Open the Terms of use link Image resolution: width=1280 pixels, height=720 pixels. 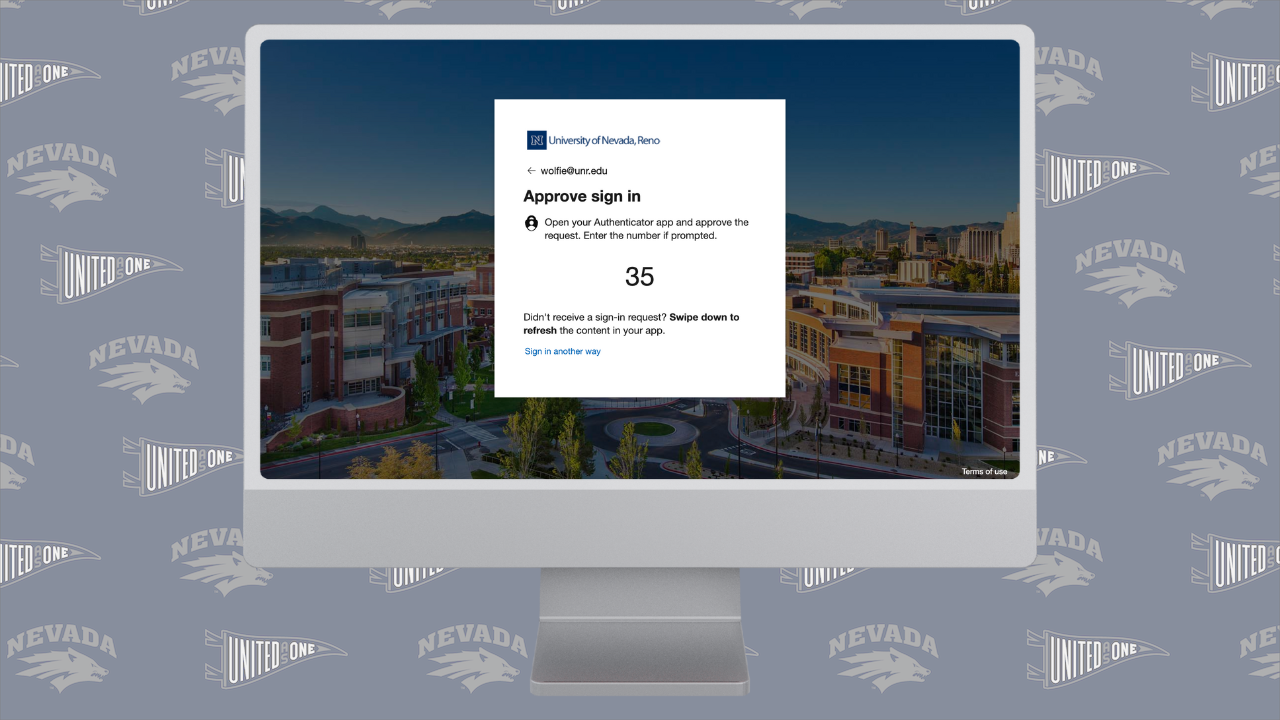[x=984, y=471]
